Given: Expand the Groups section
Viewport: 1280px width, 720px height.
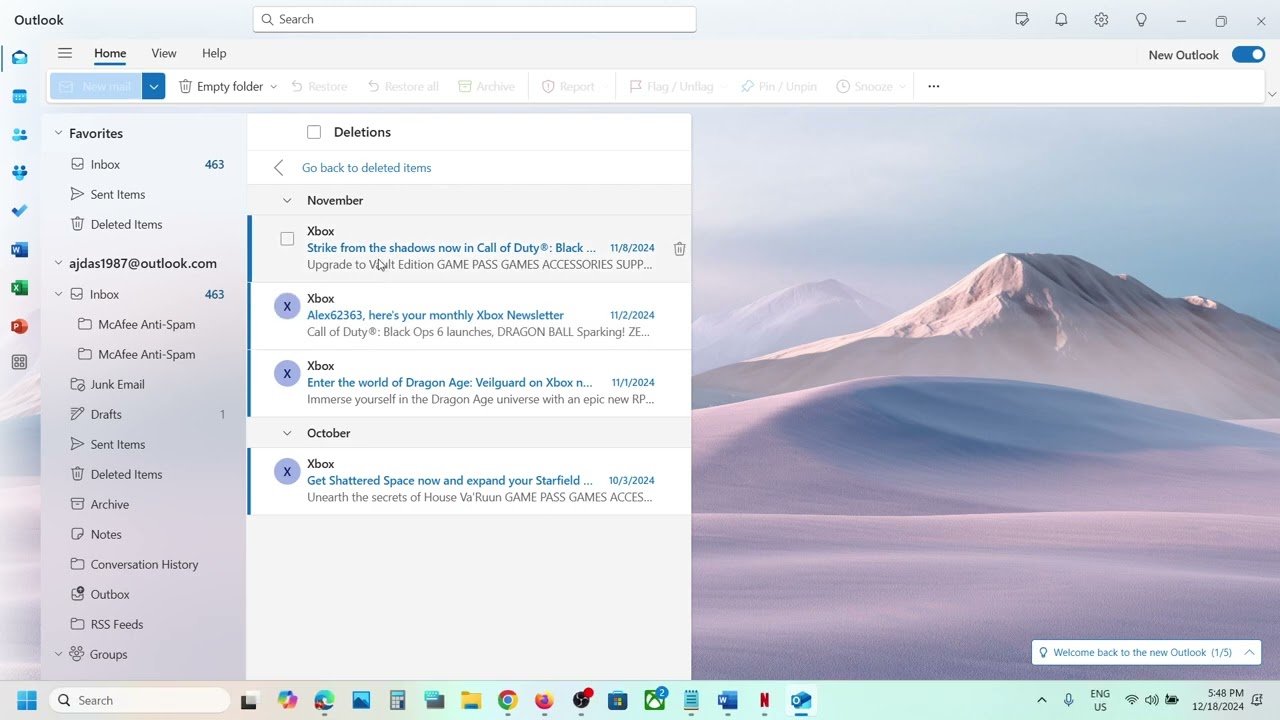Looking at the screenshot, I should [x=58, y=654].
